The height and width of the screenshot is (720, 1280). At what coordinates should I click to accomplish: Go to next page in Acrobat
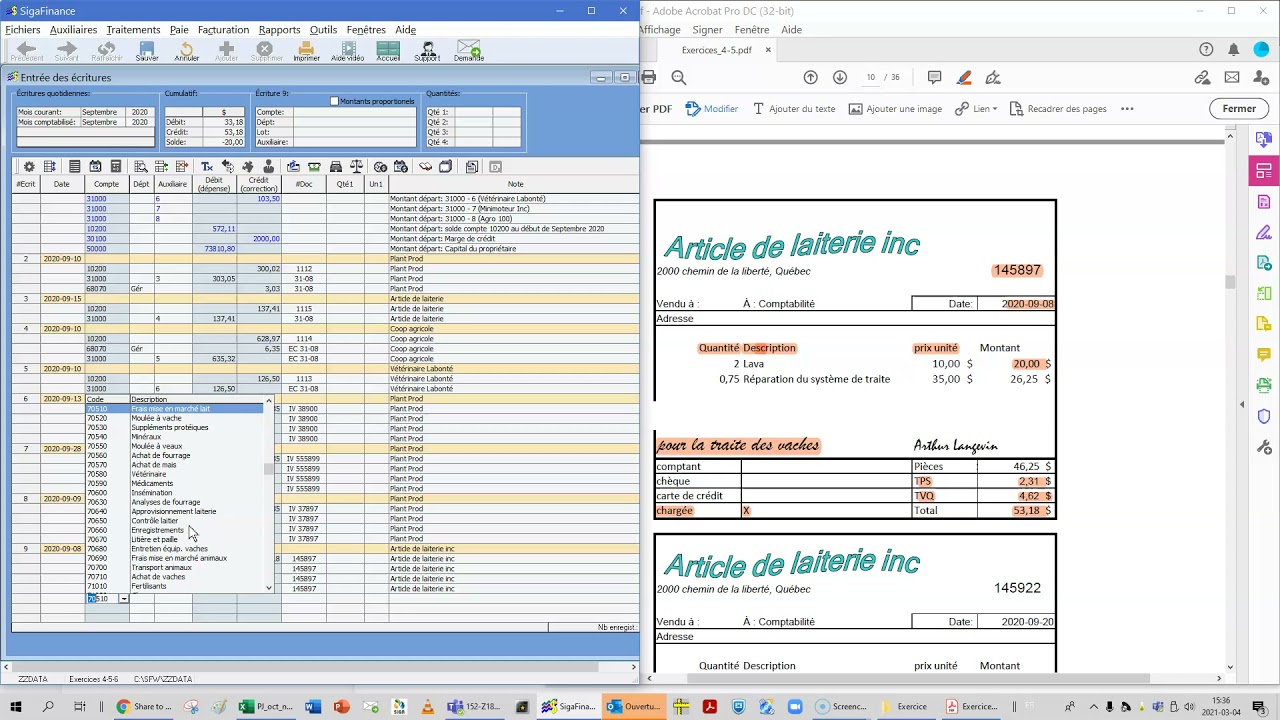(840, 78)
